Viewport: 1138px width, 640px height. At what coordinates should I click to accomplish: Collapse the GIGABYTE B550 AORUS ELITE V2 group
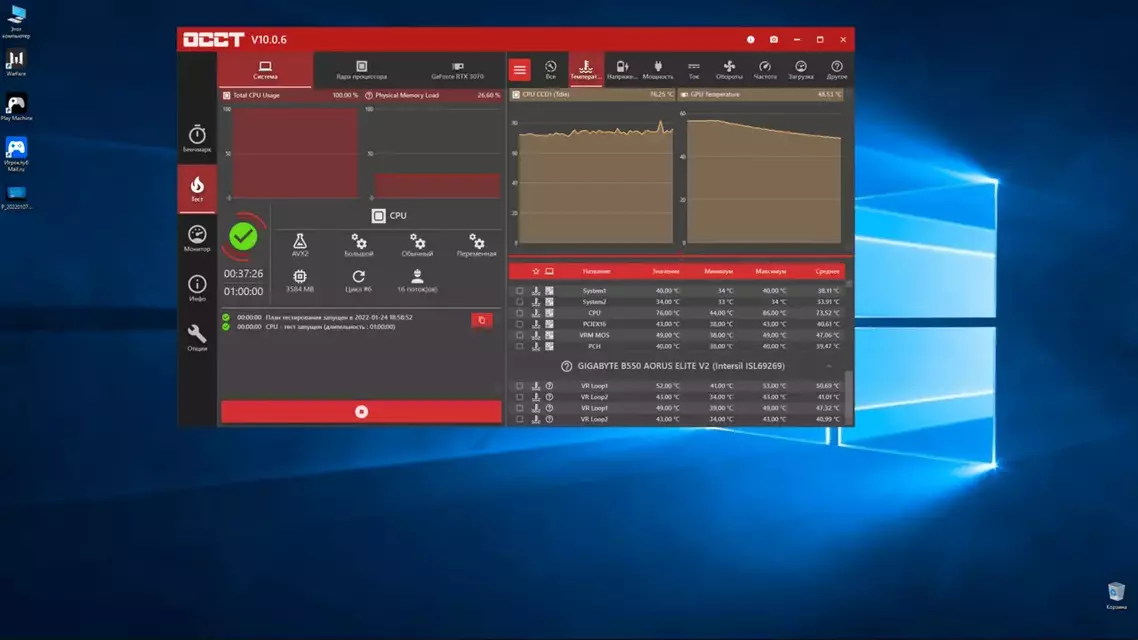point(830,366)
